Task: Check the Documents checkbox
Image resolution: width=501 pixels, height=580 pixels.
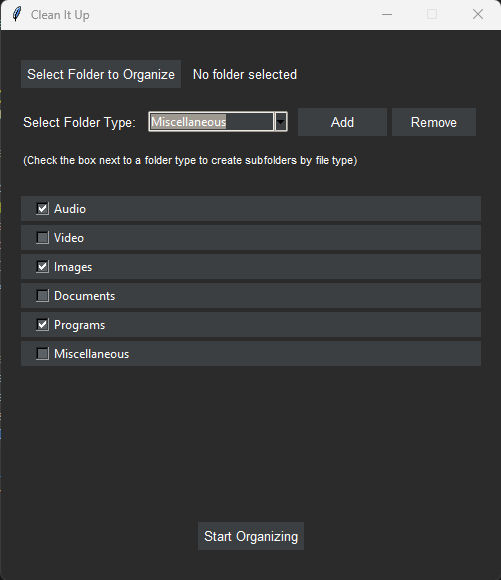Action: (43, 296)
